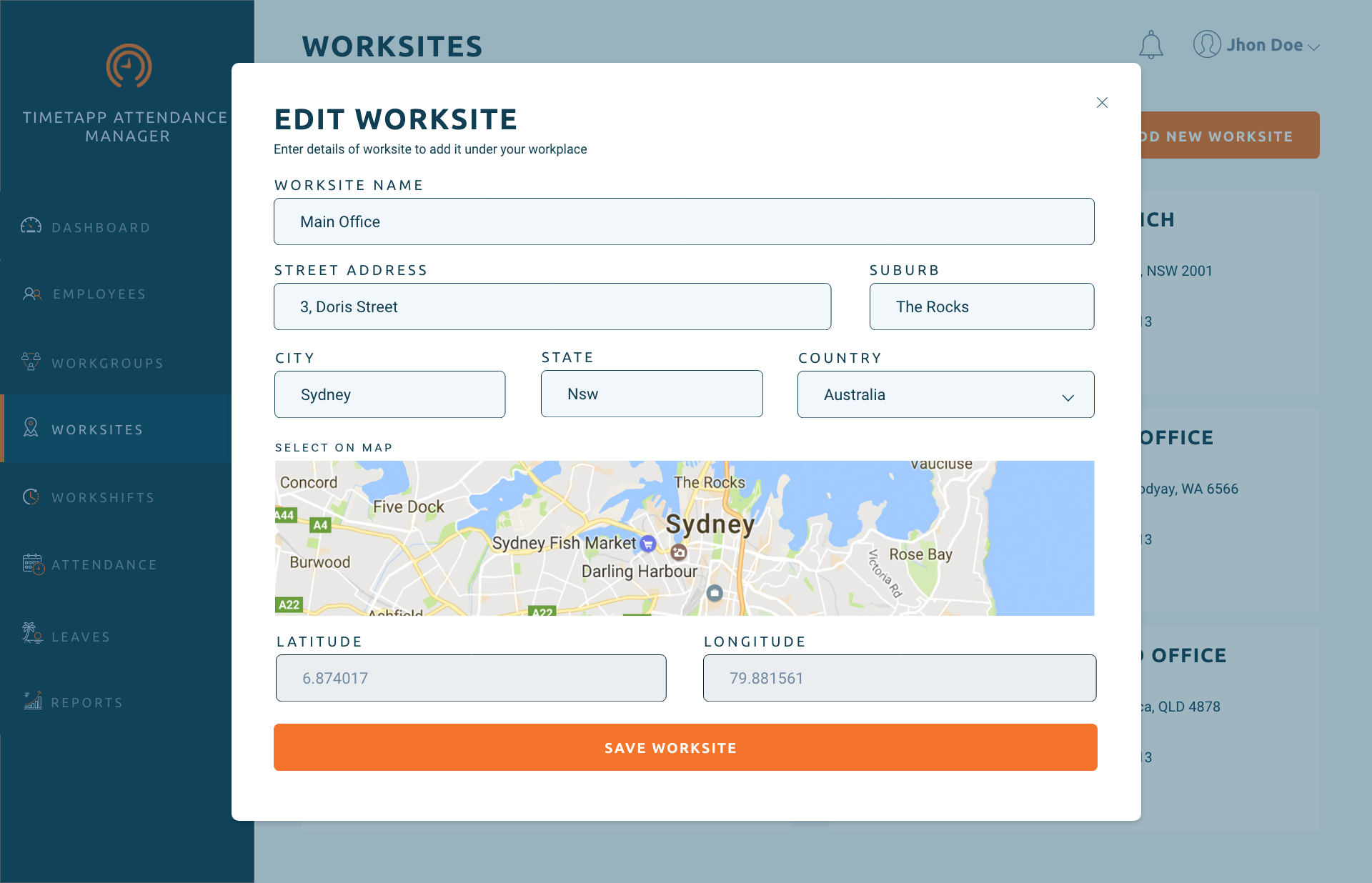Click the Dashboard gauge icon
The height and width of the screenshot is (883, 1372).
click(x=31, y=226)
